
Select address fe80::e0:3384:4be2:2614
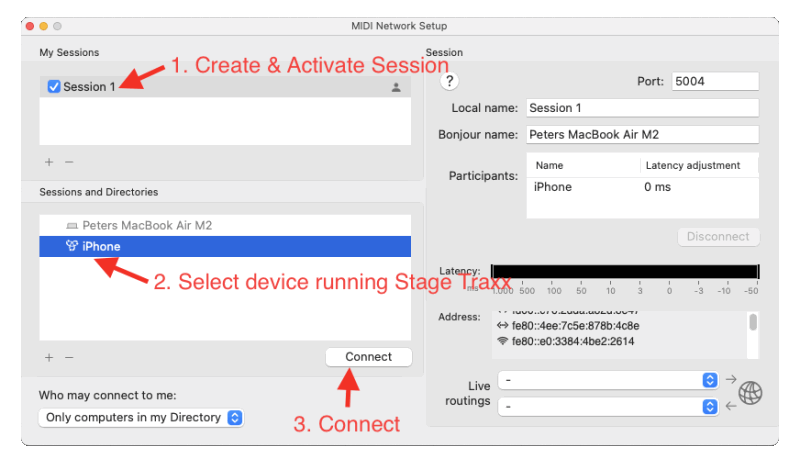pos(572,341)
